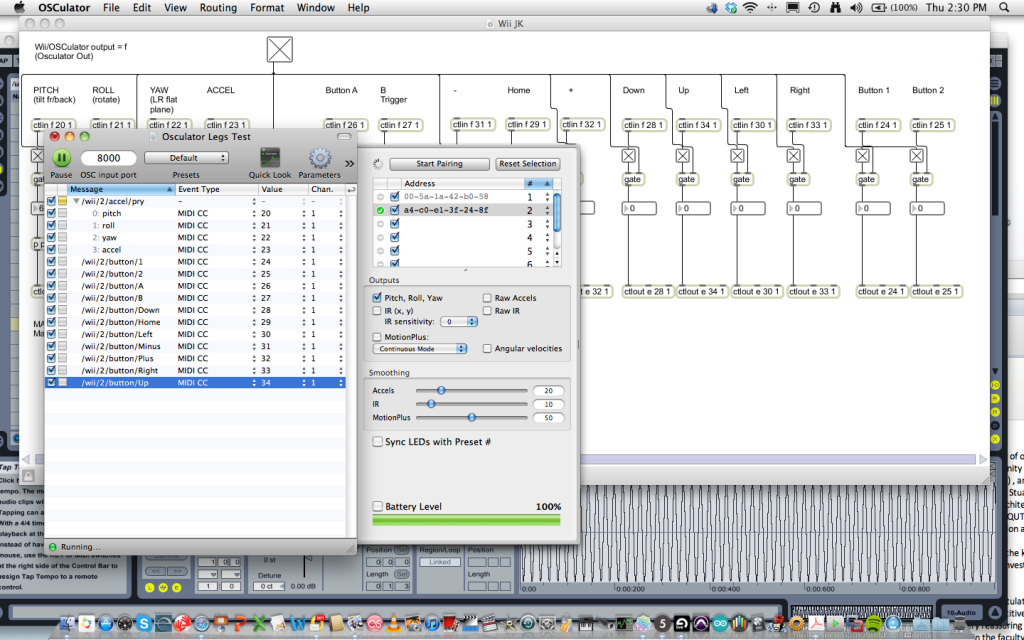1024x640 pixels.
Task: Open the Quick Look monitor icon
Action: coord(270,157)
